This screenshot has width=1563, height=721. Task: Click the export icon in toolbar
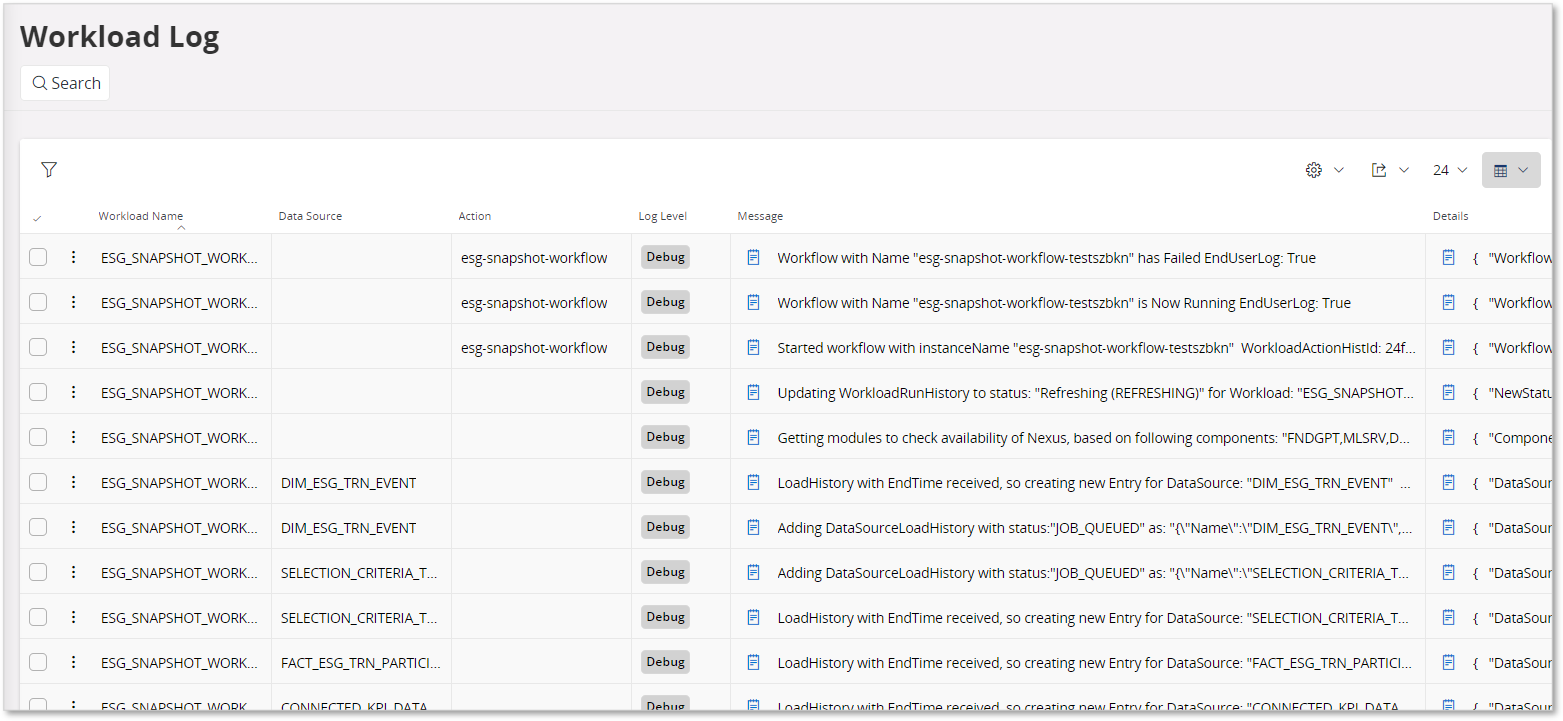coord(1379,170)
